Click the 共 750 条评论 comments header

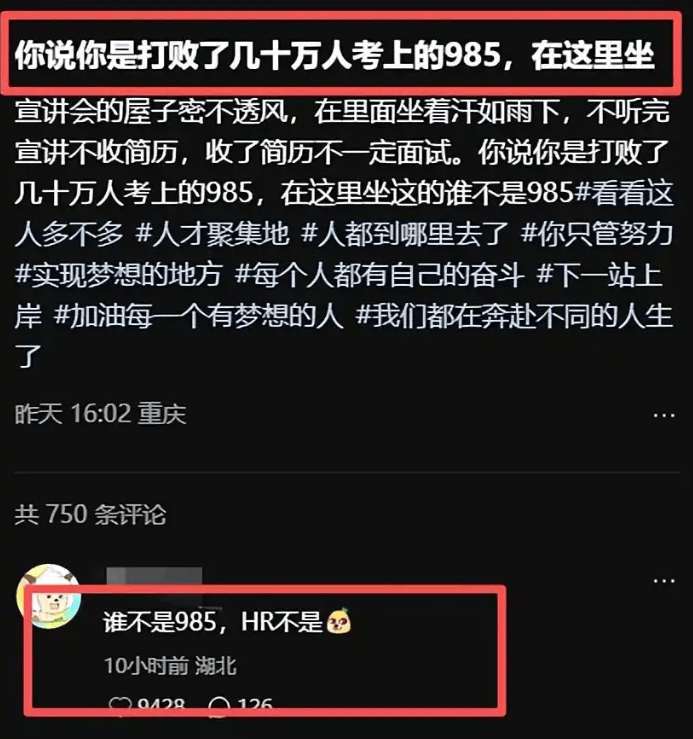pyautogui.click(x=90, y=514)
